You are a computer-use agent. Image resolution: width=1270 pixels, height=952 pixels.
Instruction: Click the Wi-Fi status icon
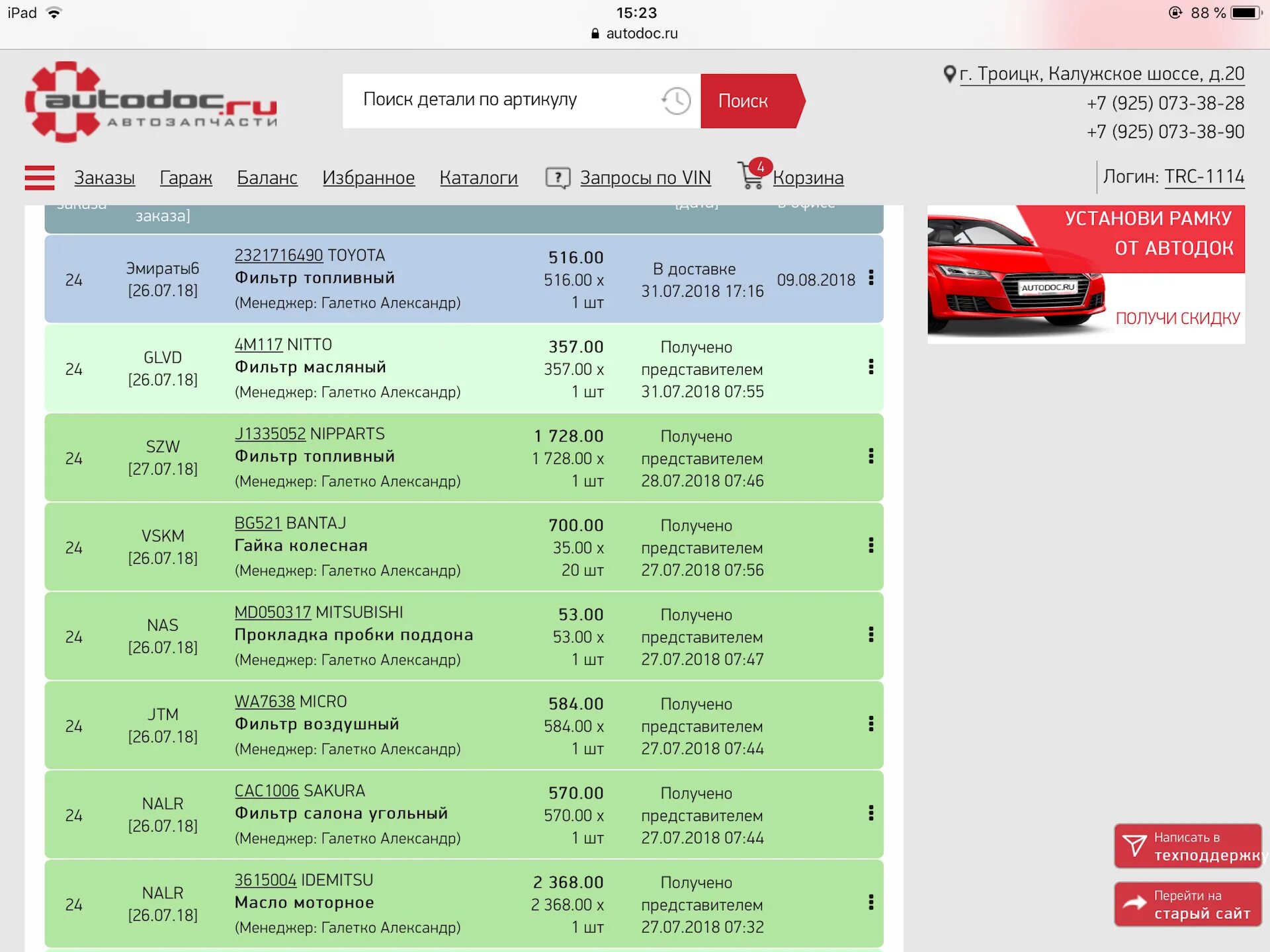pos(54,13)
